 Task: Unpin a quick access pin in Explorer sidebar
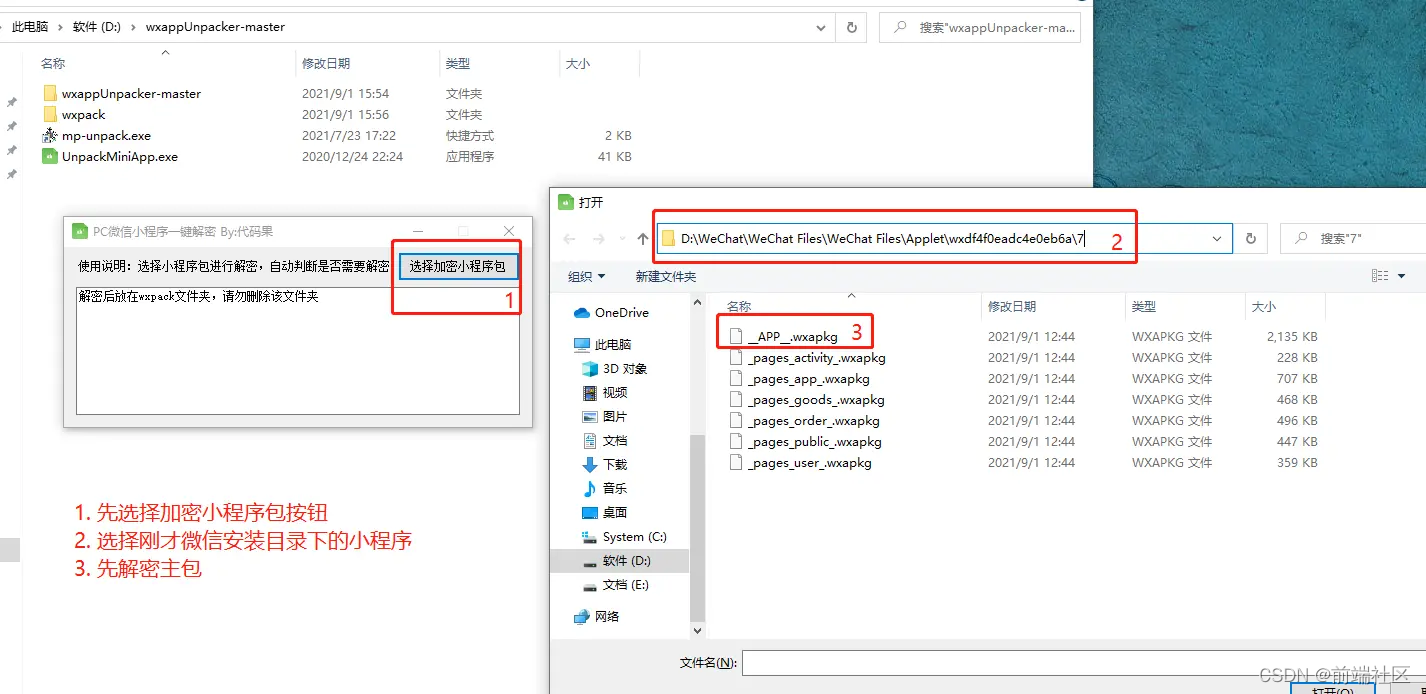(11, 100)
